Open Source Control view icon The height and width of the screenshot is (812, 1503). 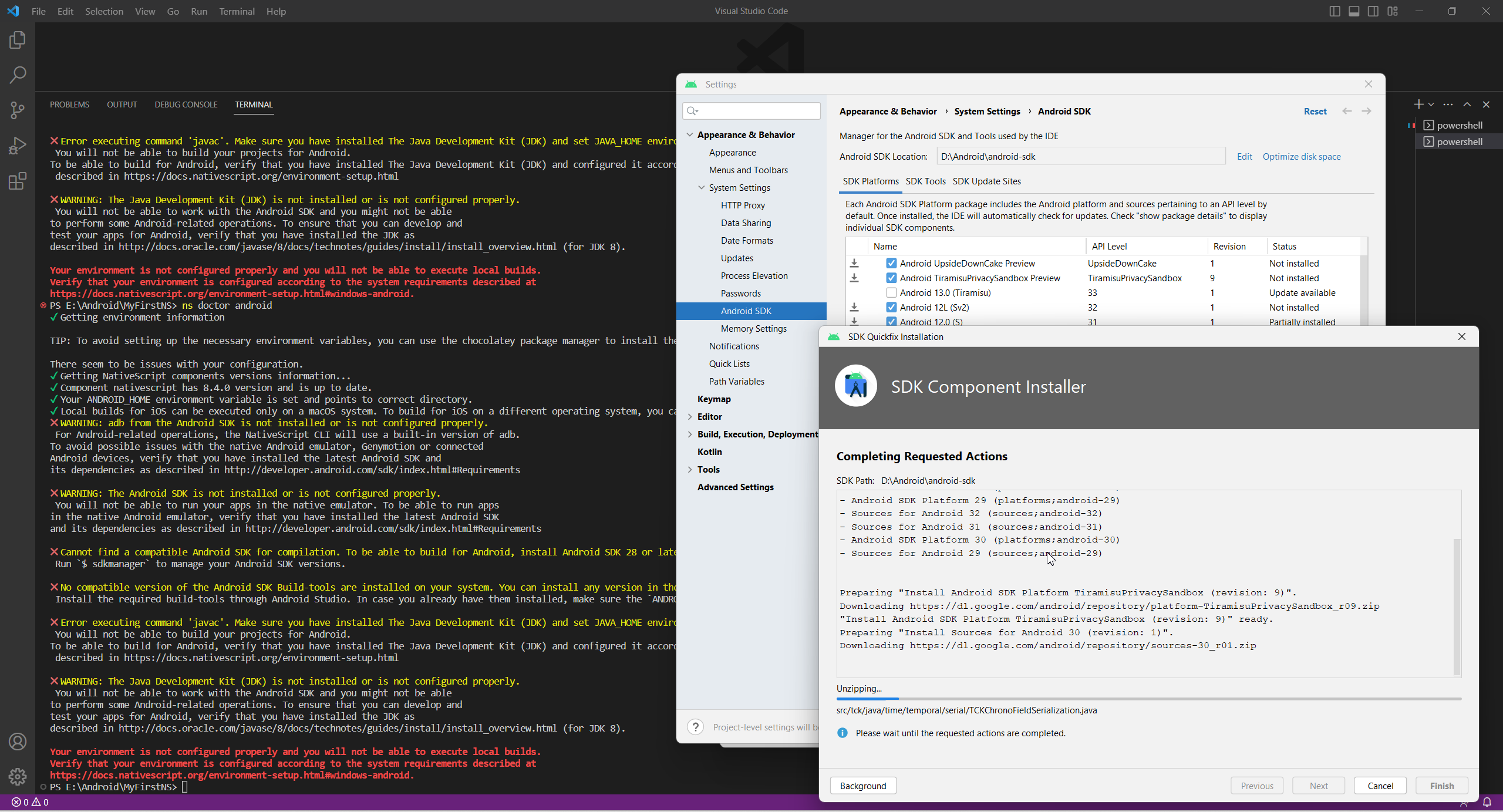tap(18, 110)
